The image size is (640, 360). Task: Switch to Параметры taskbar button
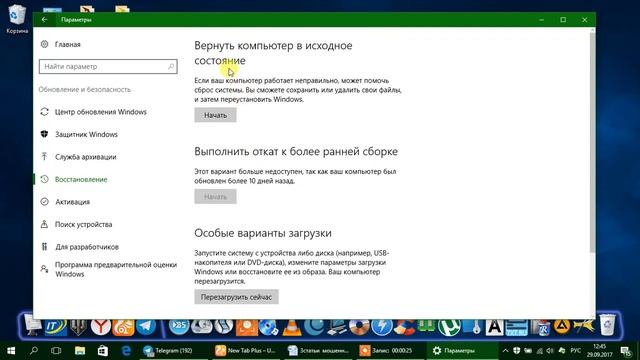tap(462, 351)
